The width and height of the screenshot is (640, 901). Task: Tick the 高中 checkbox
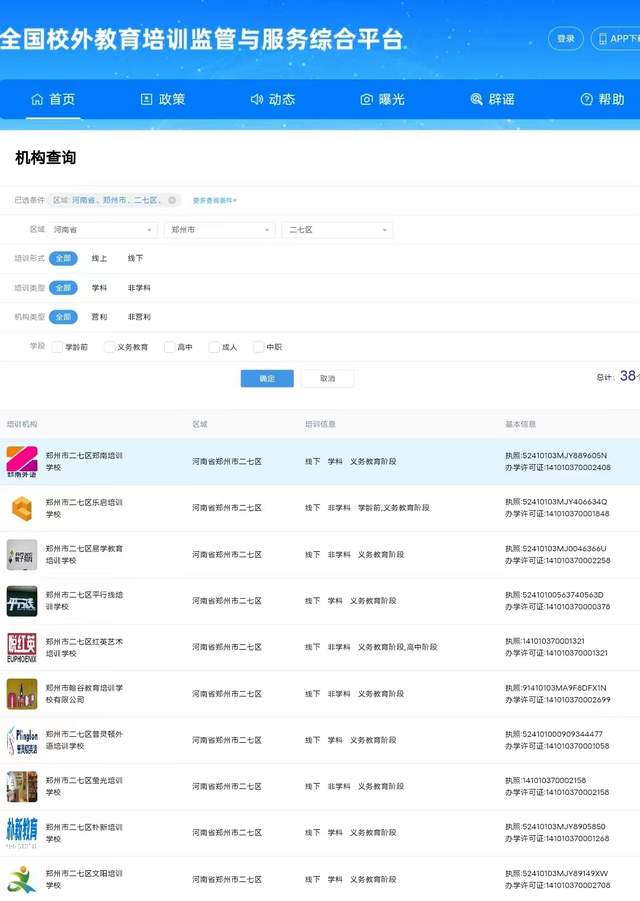(x=169, y=347)
